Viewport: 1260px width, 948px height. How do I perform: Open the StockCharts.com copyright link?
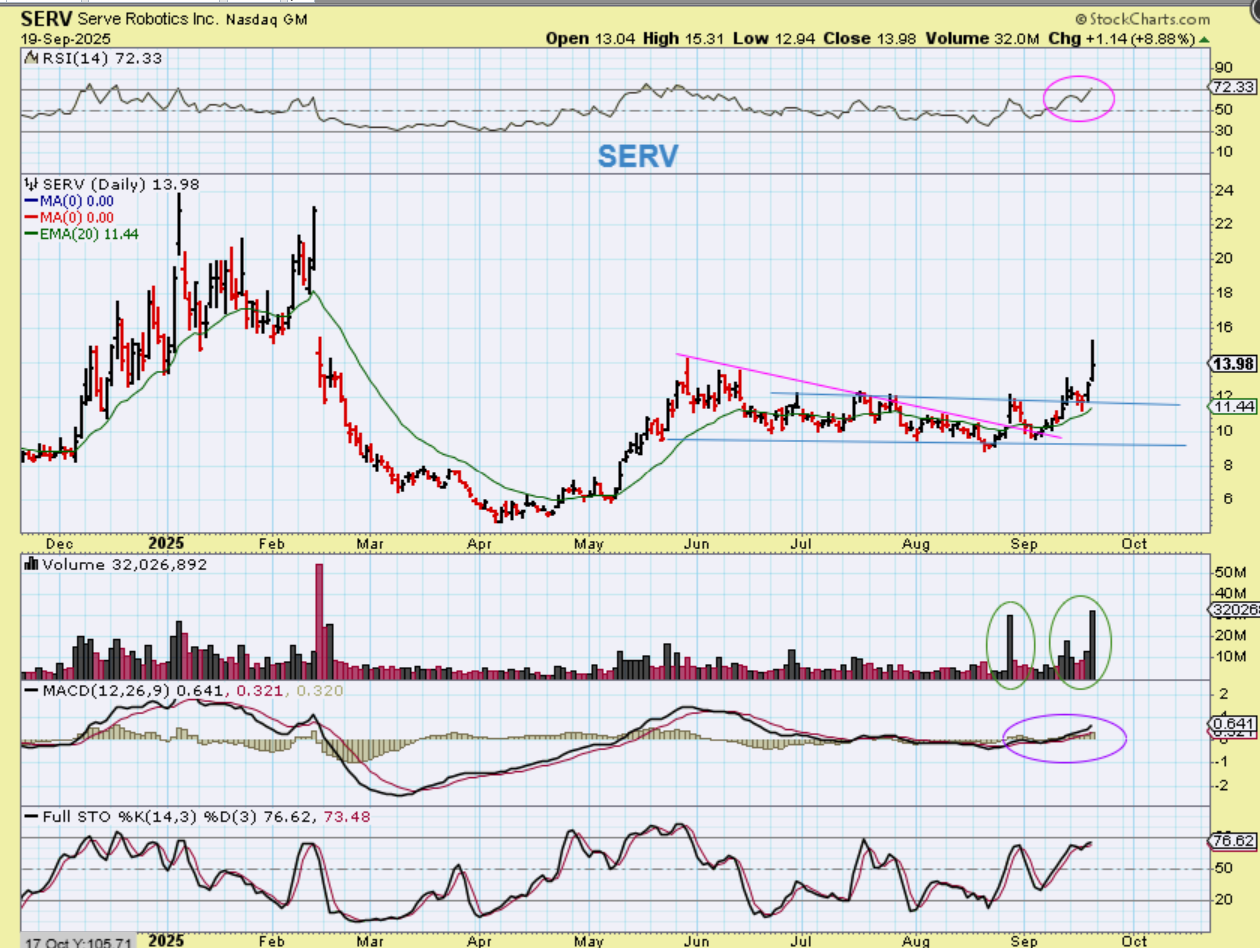(x=1144, y=19)
